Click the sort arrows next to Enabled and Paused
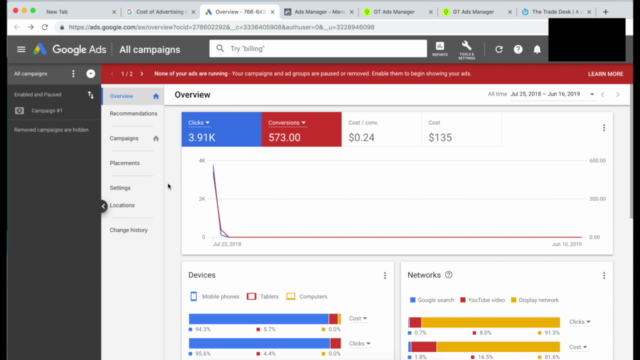640x360 pixels. pos(91,95)
